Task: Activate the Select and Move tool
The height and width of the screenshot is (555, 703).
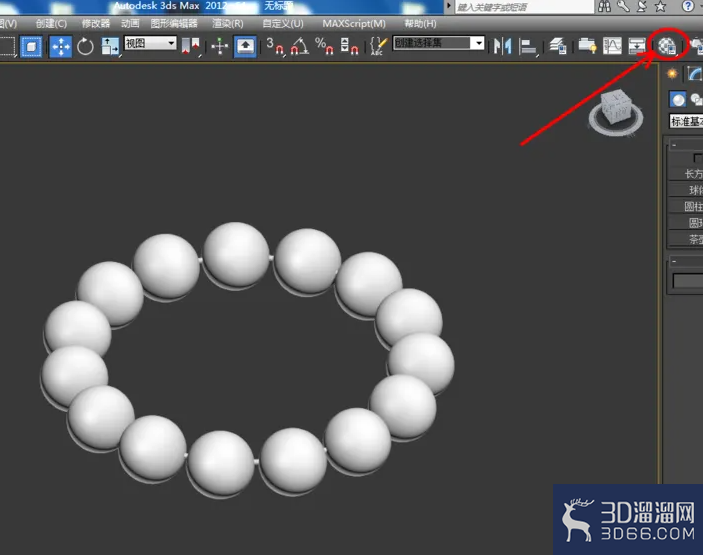Action: point(61,46)
